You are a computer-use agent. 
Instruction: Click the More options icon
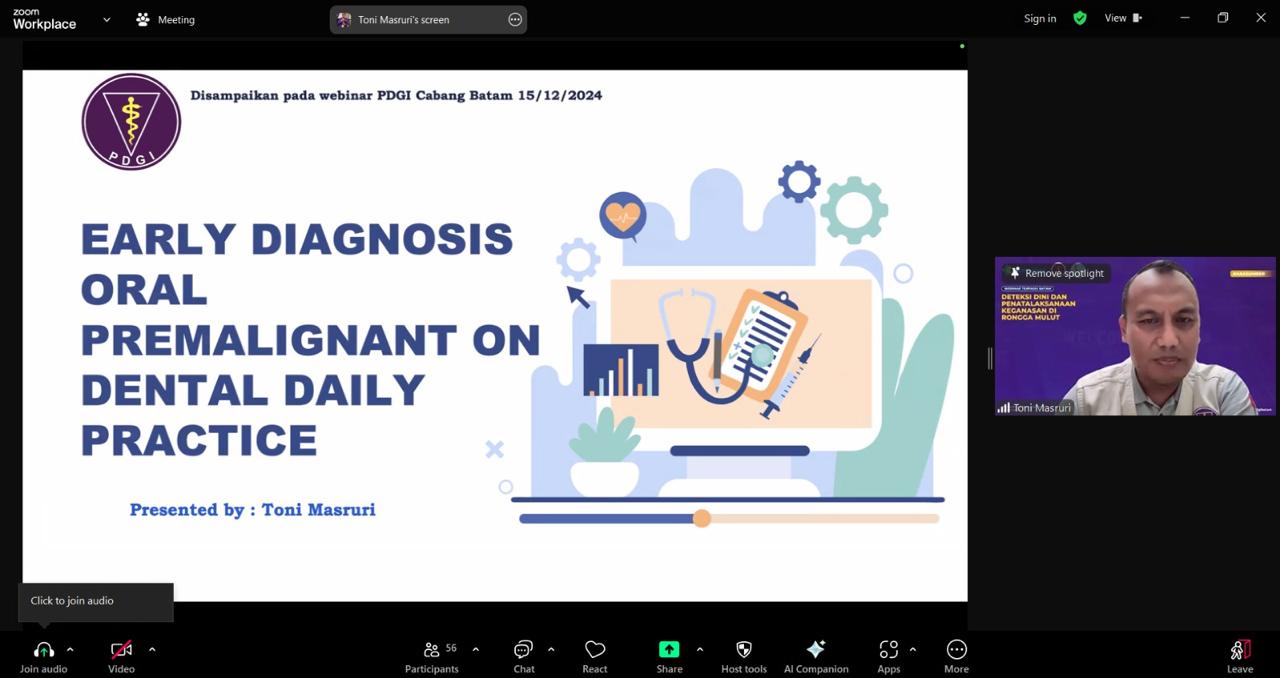[956, 650]
